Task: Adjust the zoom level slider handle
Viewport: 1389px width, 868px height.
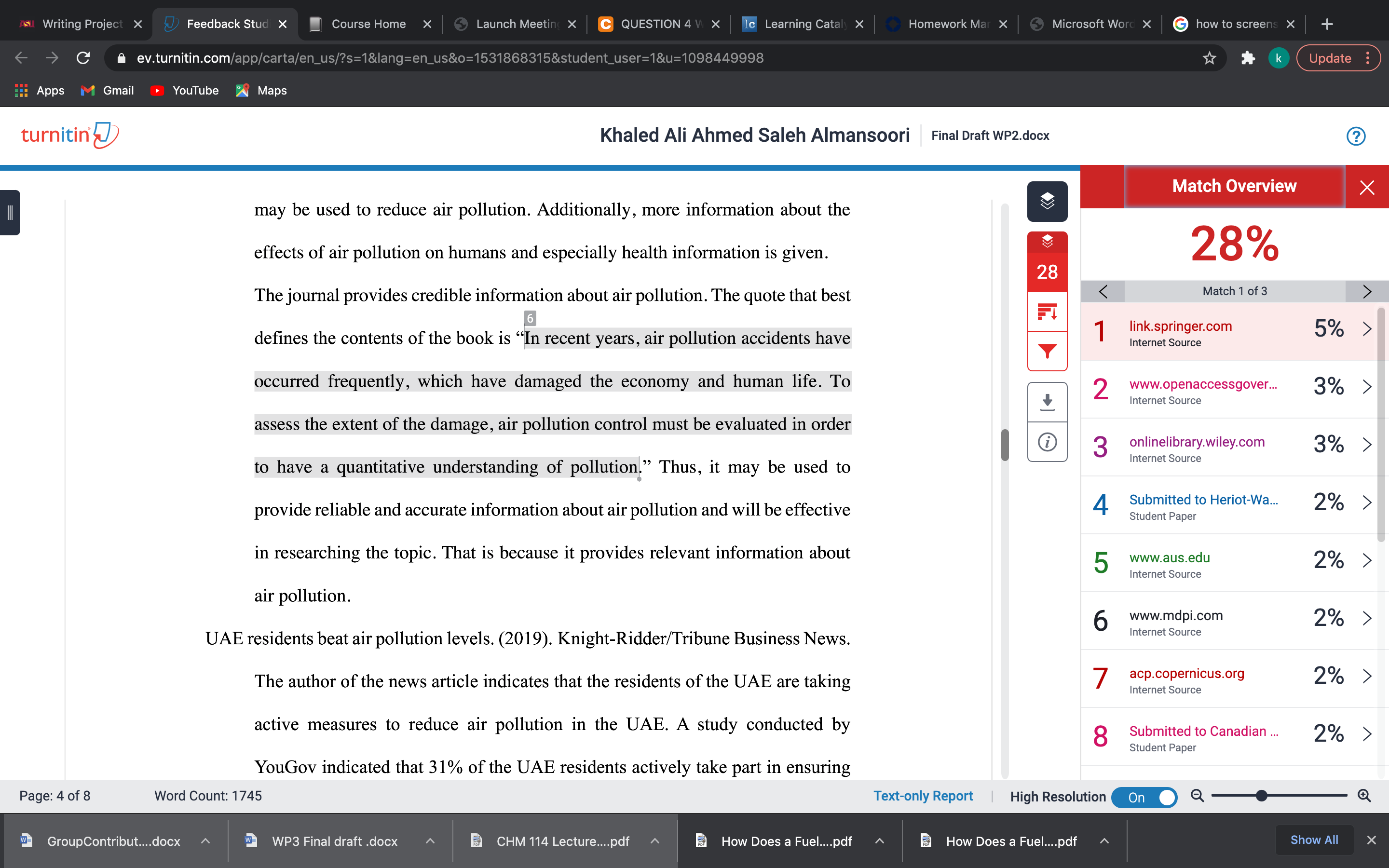Action: pos(1261,796)
